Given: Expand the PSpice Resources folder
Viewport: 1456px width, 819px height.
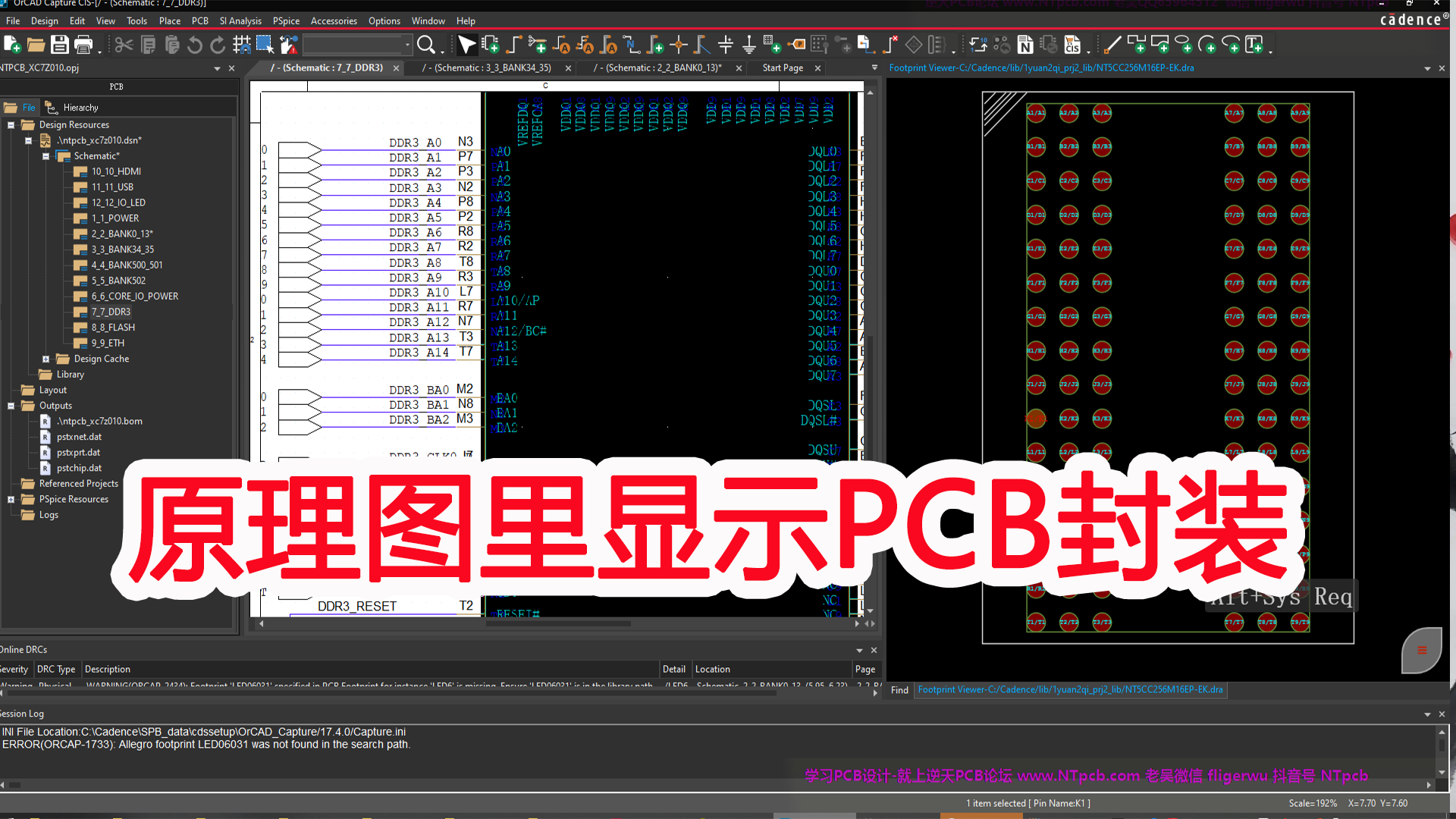Looking at the screenshot, I should tap(11, 500).
